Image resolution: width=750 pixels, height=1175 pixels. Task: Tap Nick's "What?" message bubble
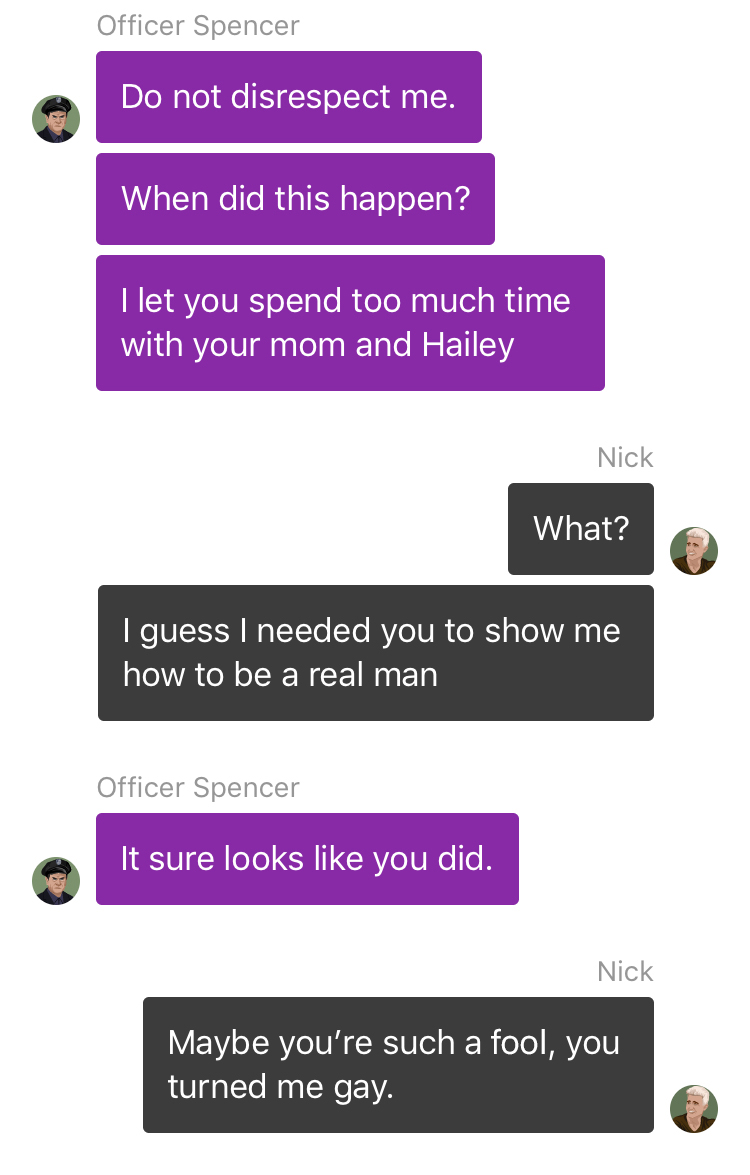point(581,528)
